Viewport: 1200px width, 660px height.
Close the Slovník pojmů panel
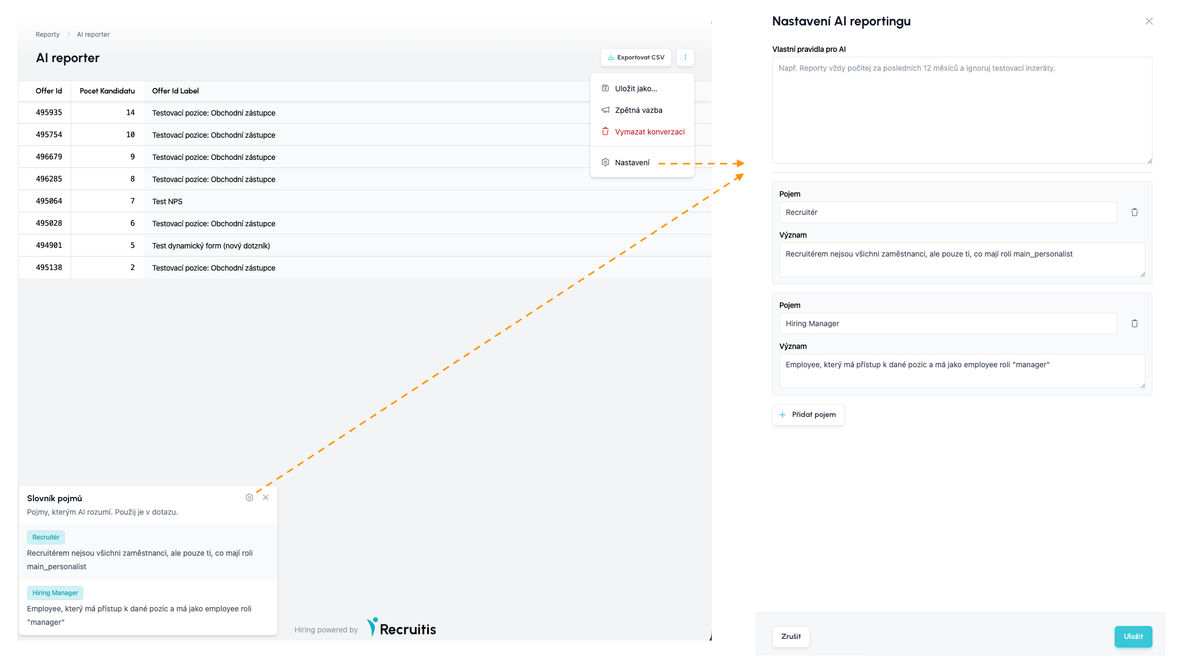point(266,497)
